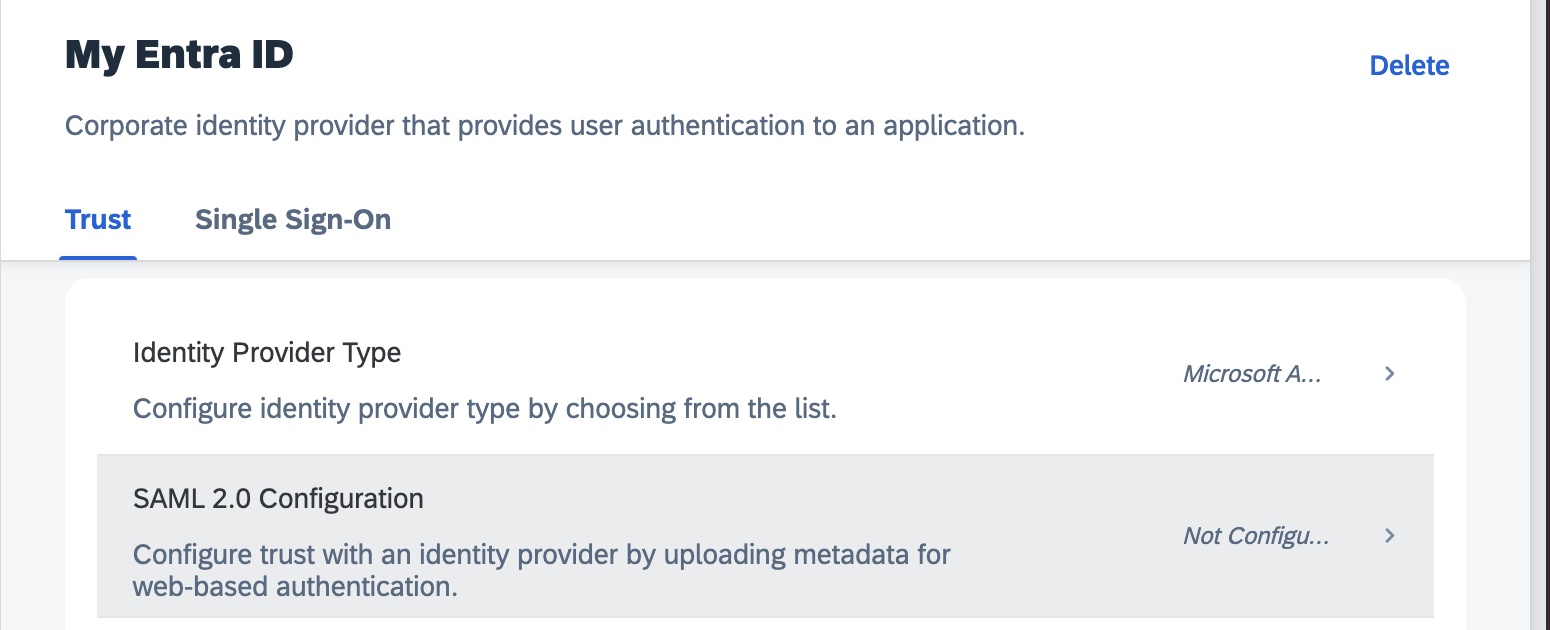Select the SAML 2.0 Configuration title
The width and height of the screenshot is (1550, 630).
(278, 498)
